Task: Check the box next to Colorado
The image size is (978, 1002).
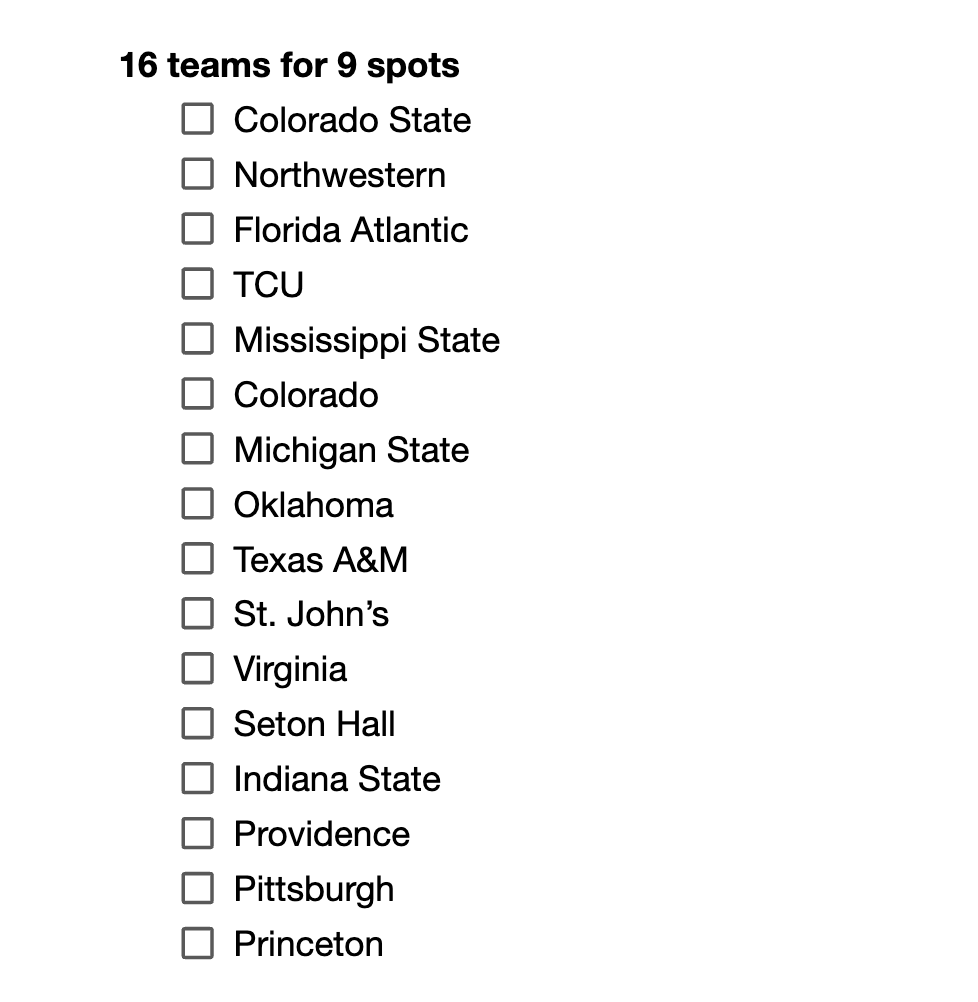Action: point(198,395)
